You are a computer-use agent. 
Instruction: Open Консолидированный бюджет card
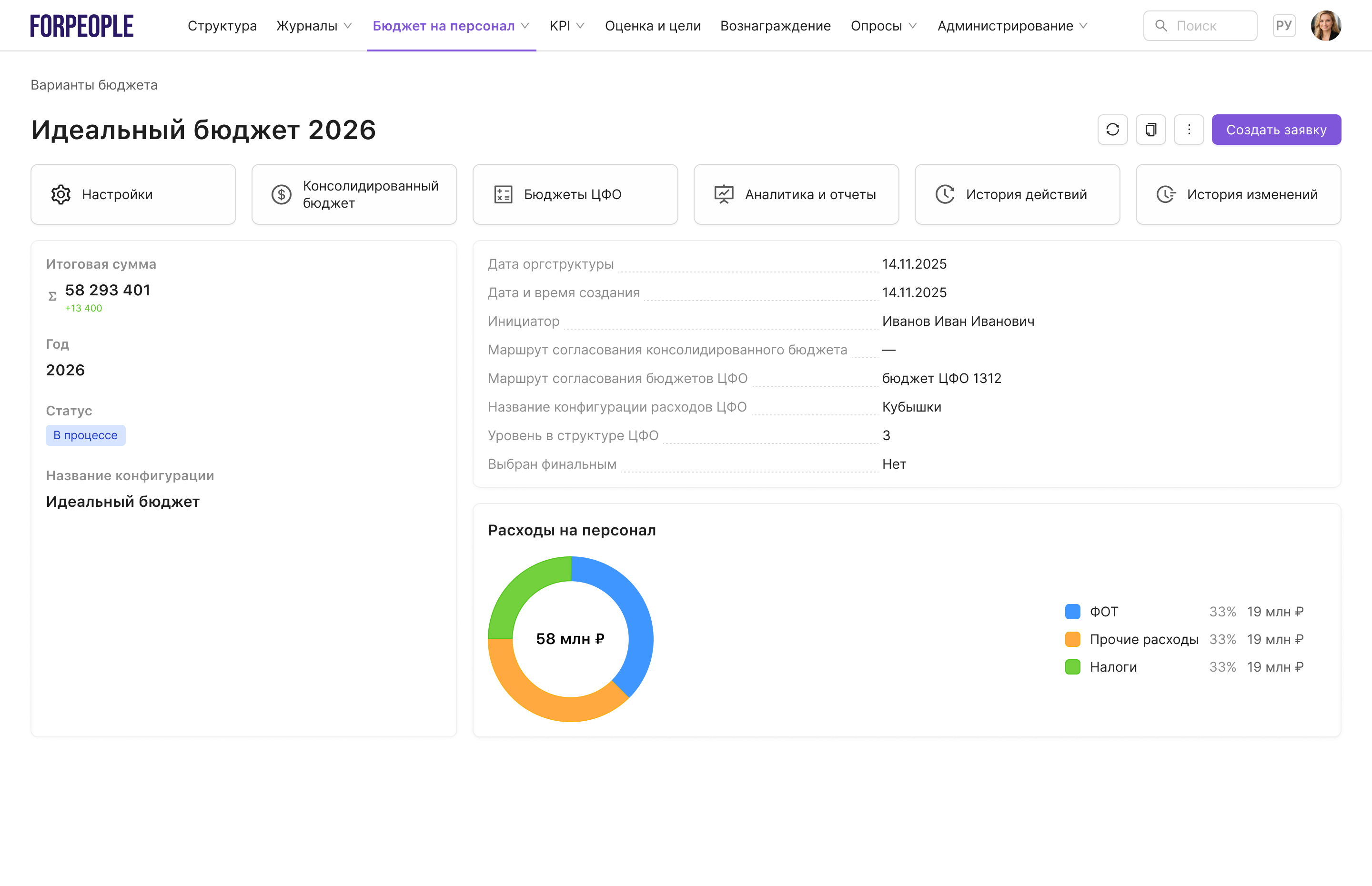pos(354,194)
